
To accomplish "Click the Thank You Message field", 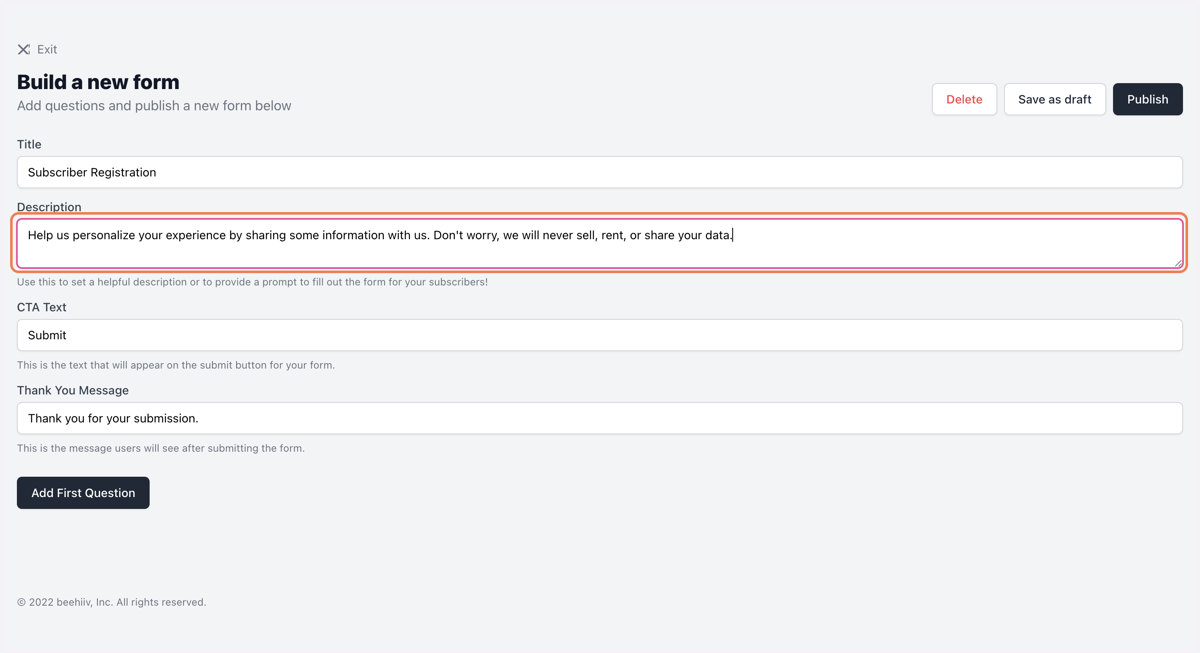I will (600, 418).
